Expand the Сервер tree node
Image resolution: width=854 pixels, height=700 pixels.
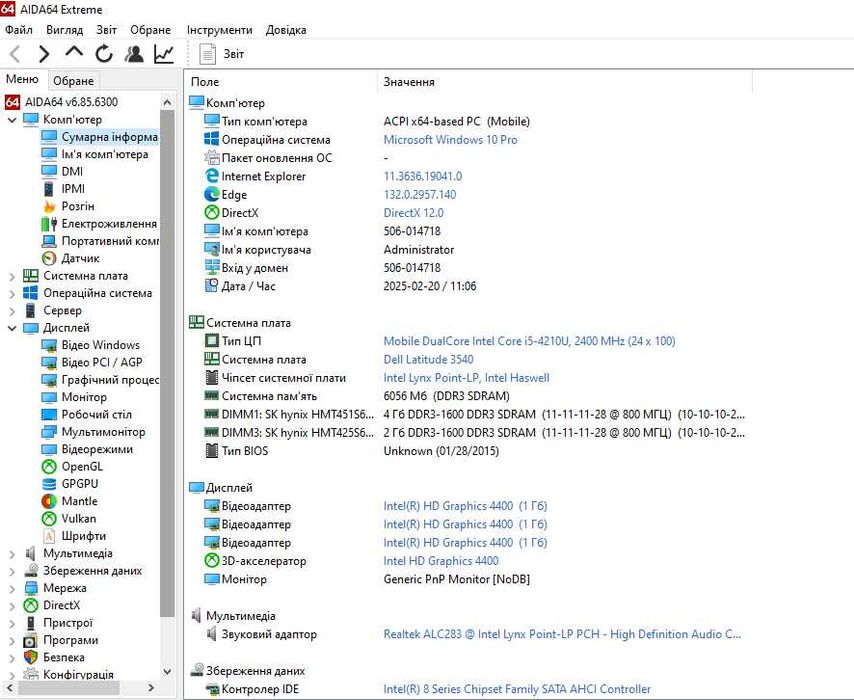pyautogui.click(x=12, y=312)
